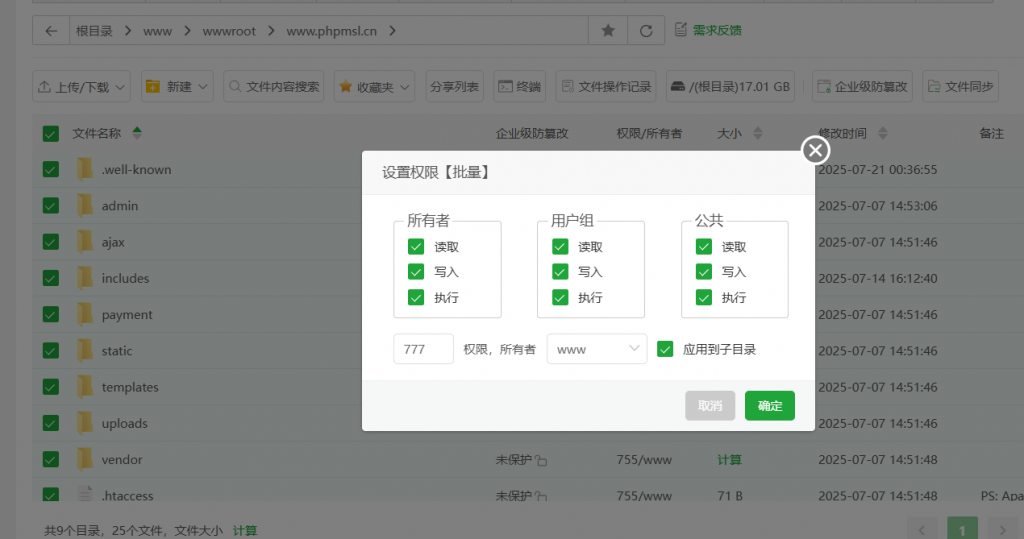Image resolution: width=1024 pixels, height=539 pixels.
Task: Click the admin folder icon
Action: click(x=85, y=205)
